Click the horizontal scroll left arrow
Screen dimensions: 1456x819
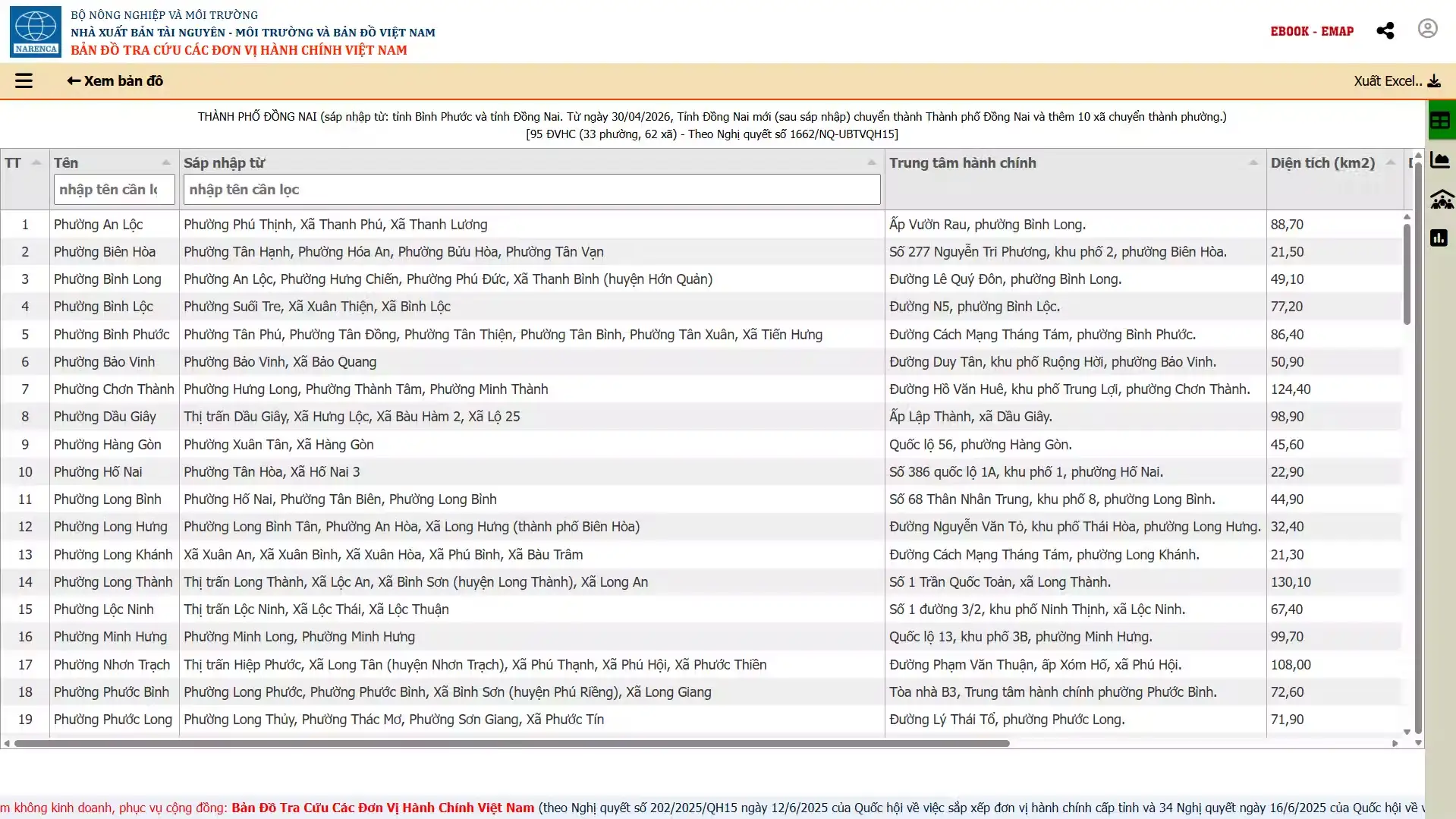7,743
